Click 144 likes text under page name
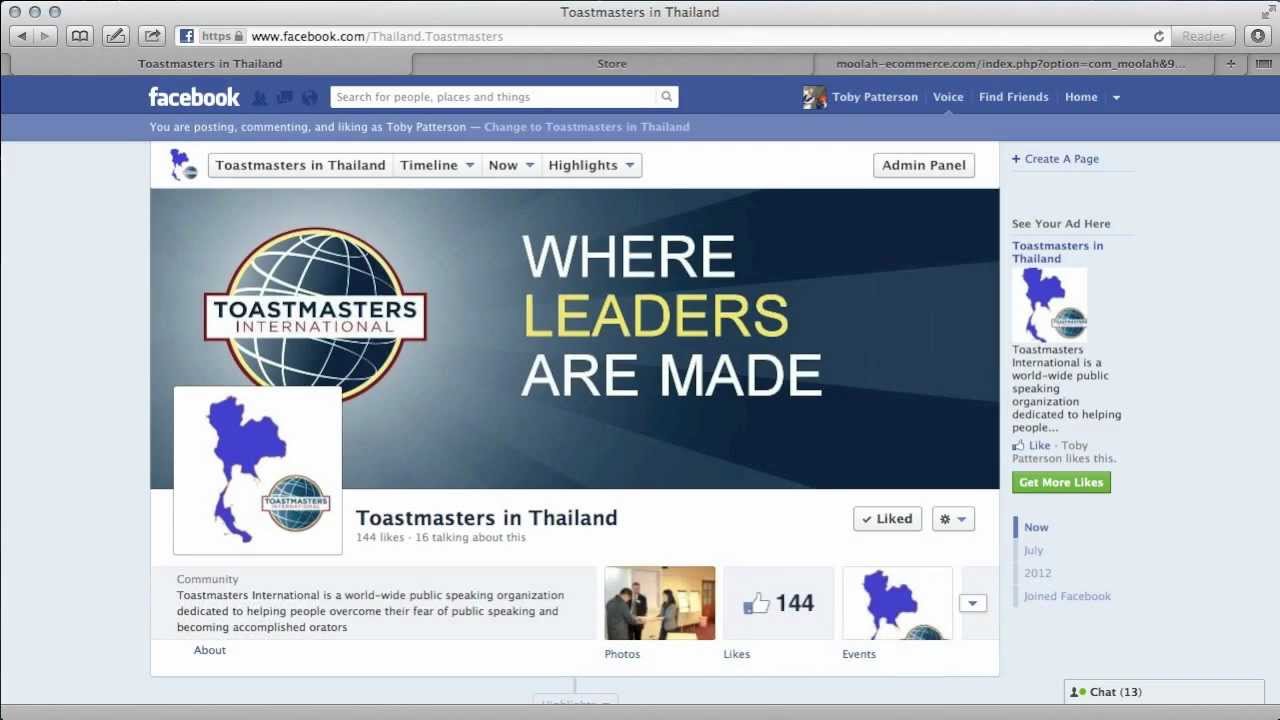 [x=380, y=537]
